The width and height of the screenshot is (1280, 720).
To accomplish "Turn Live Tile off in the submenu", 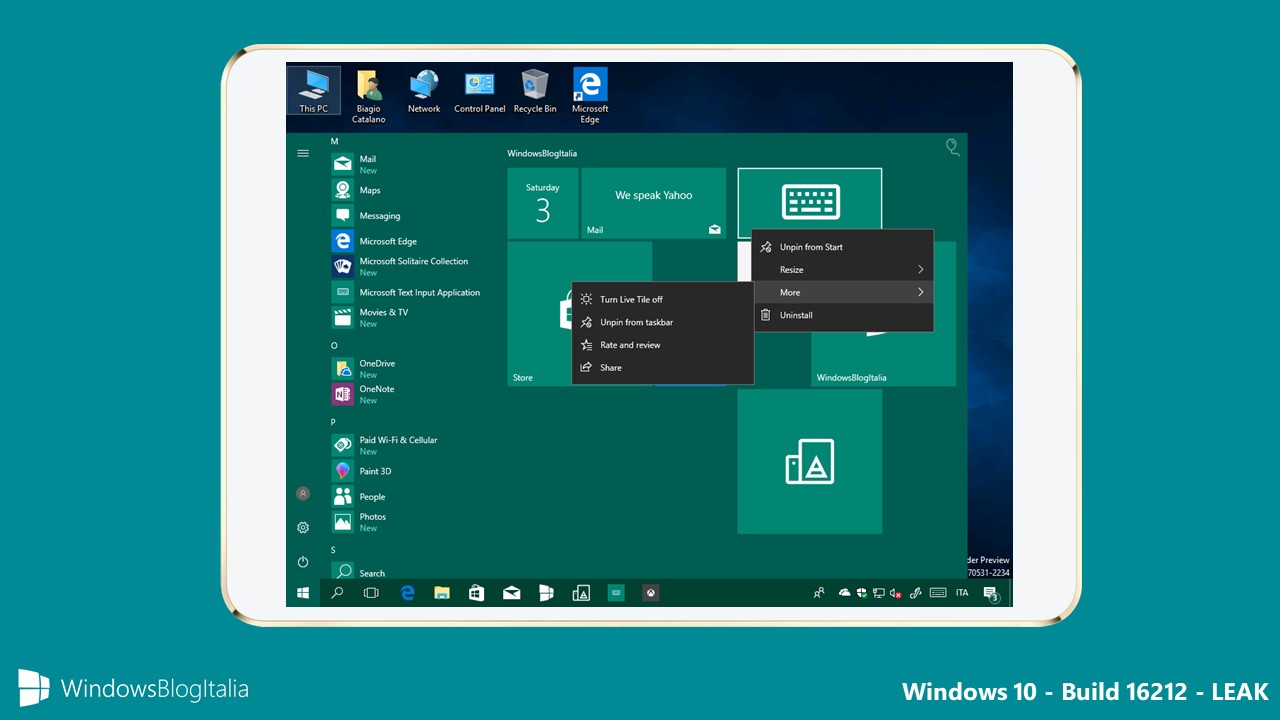I will click(x=663, y=299).
